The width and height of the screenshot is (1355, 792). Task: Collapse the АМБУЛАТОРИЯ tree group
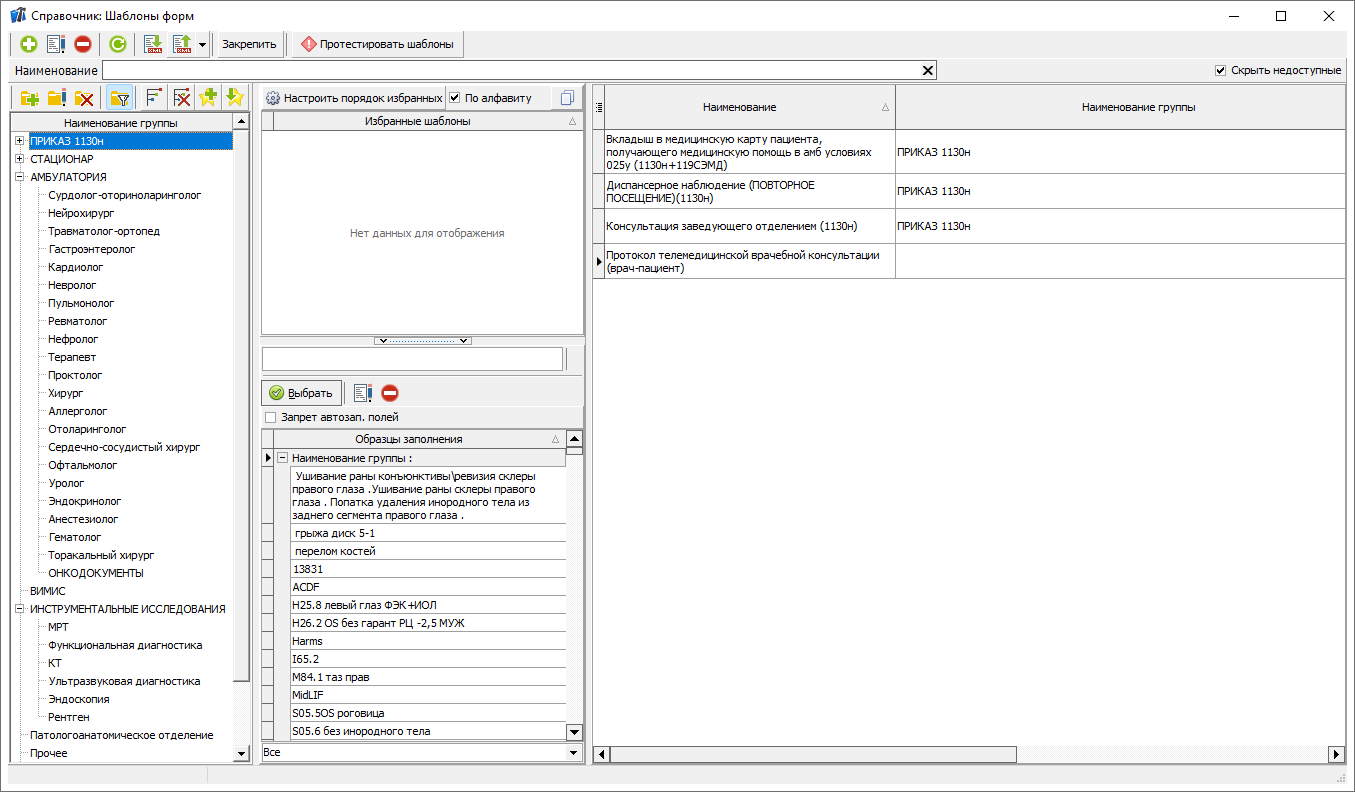[19, 177]
